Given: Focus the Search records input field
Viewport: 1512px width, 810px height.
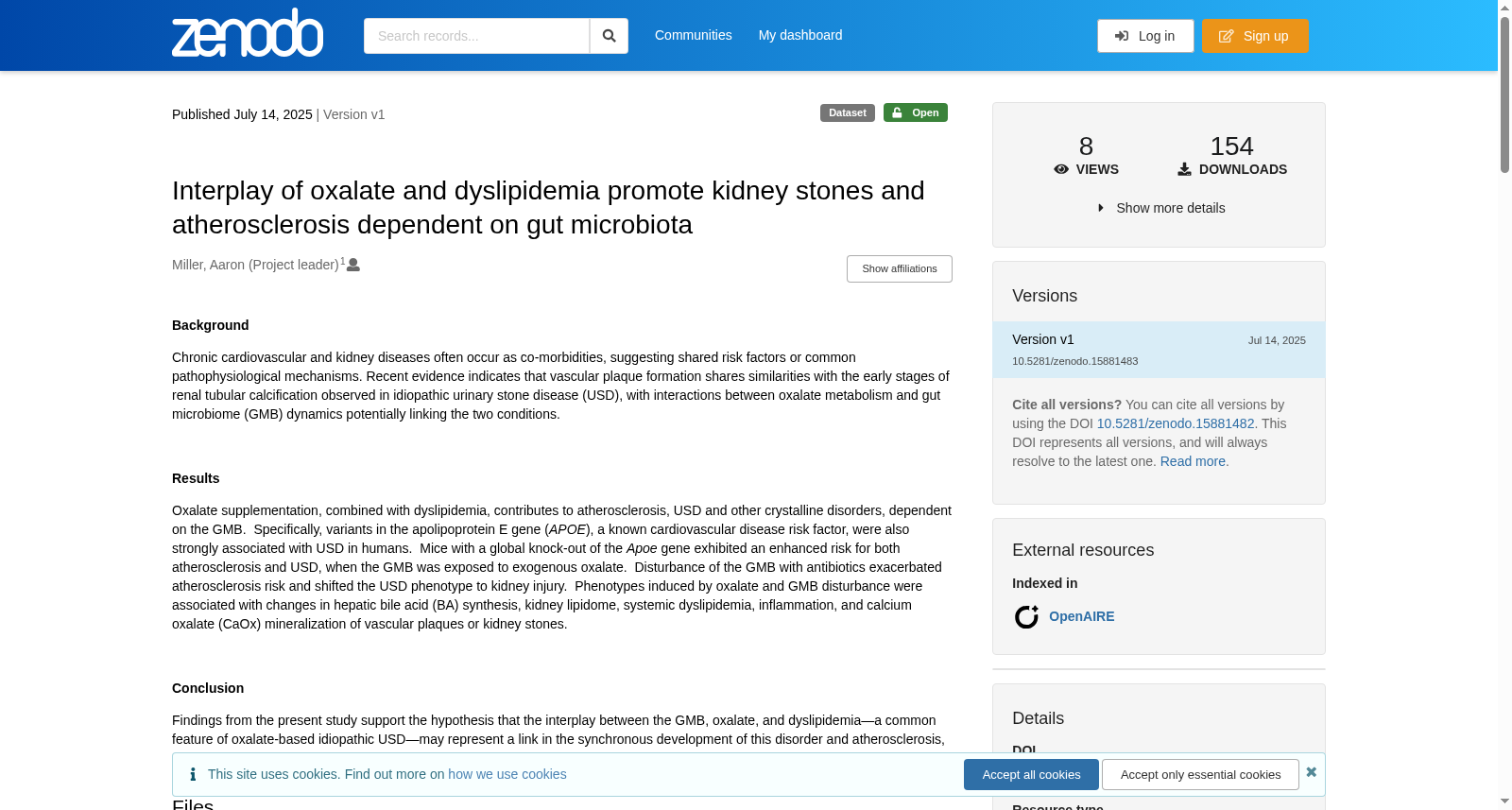Looking at the screenshot, I should coord(476,36).
